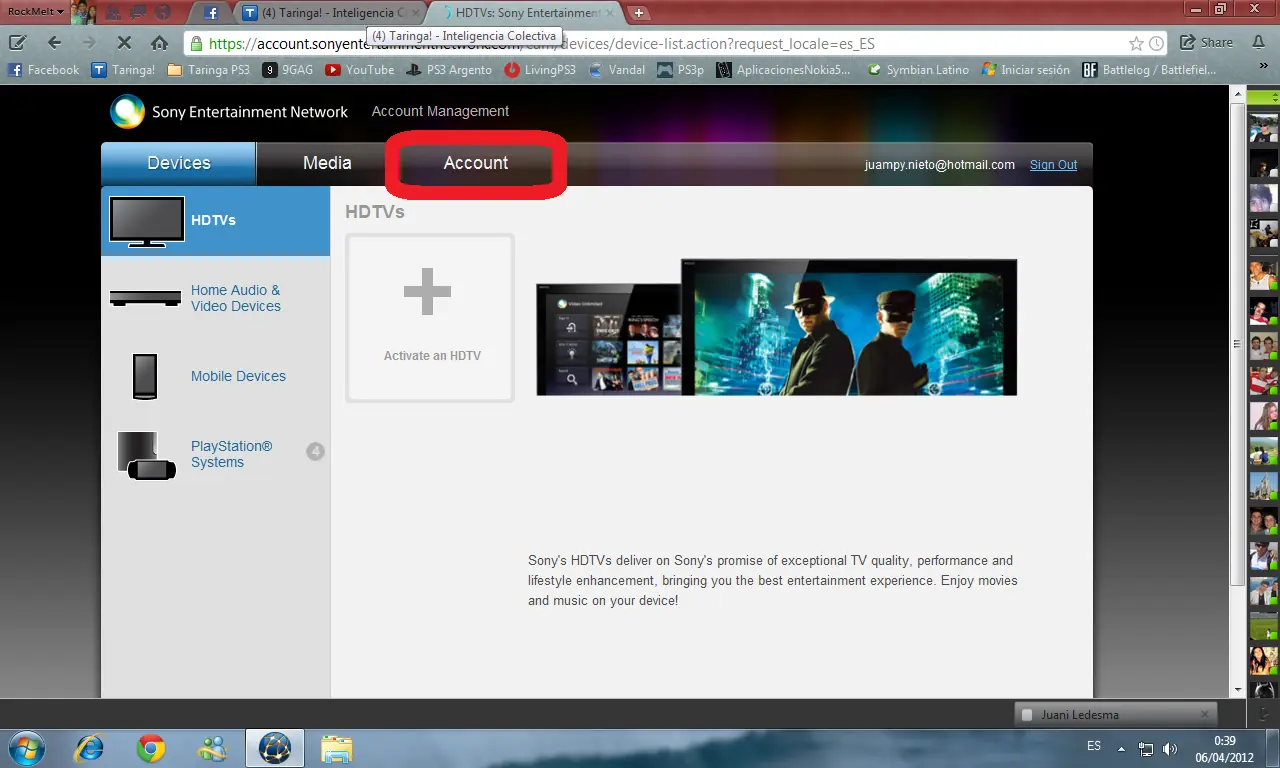
Task: Go to the browser Home page icon
Action: click(158, 43)
